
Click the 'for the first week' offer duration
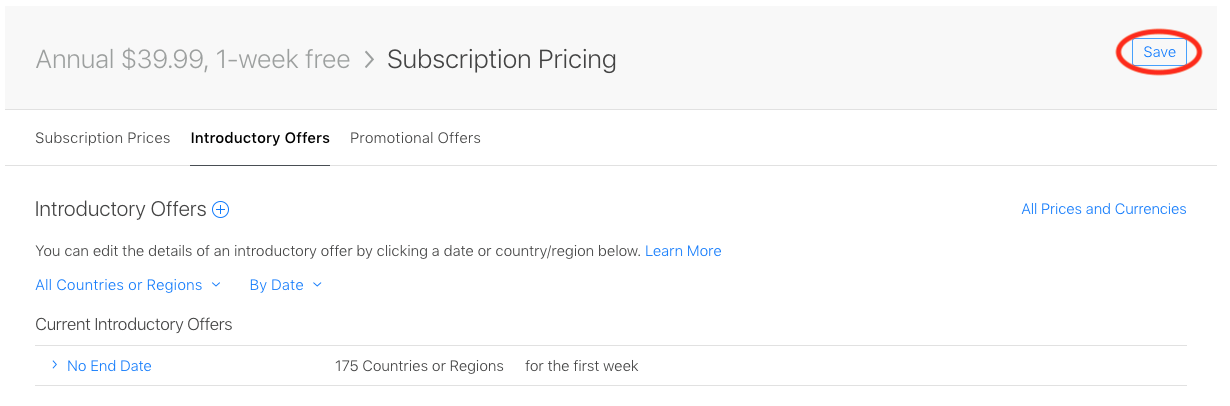click(582, 366)
